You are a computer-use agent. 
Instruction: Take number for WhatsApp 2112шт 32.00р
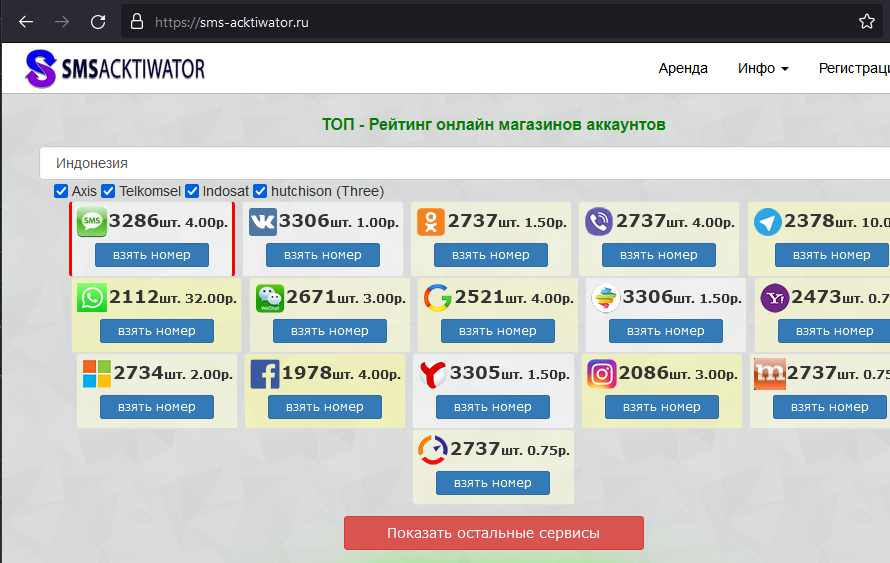click(x=157, y=331)
